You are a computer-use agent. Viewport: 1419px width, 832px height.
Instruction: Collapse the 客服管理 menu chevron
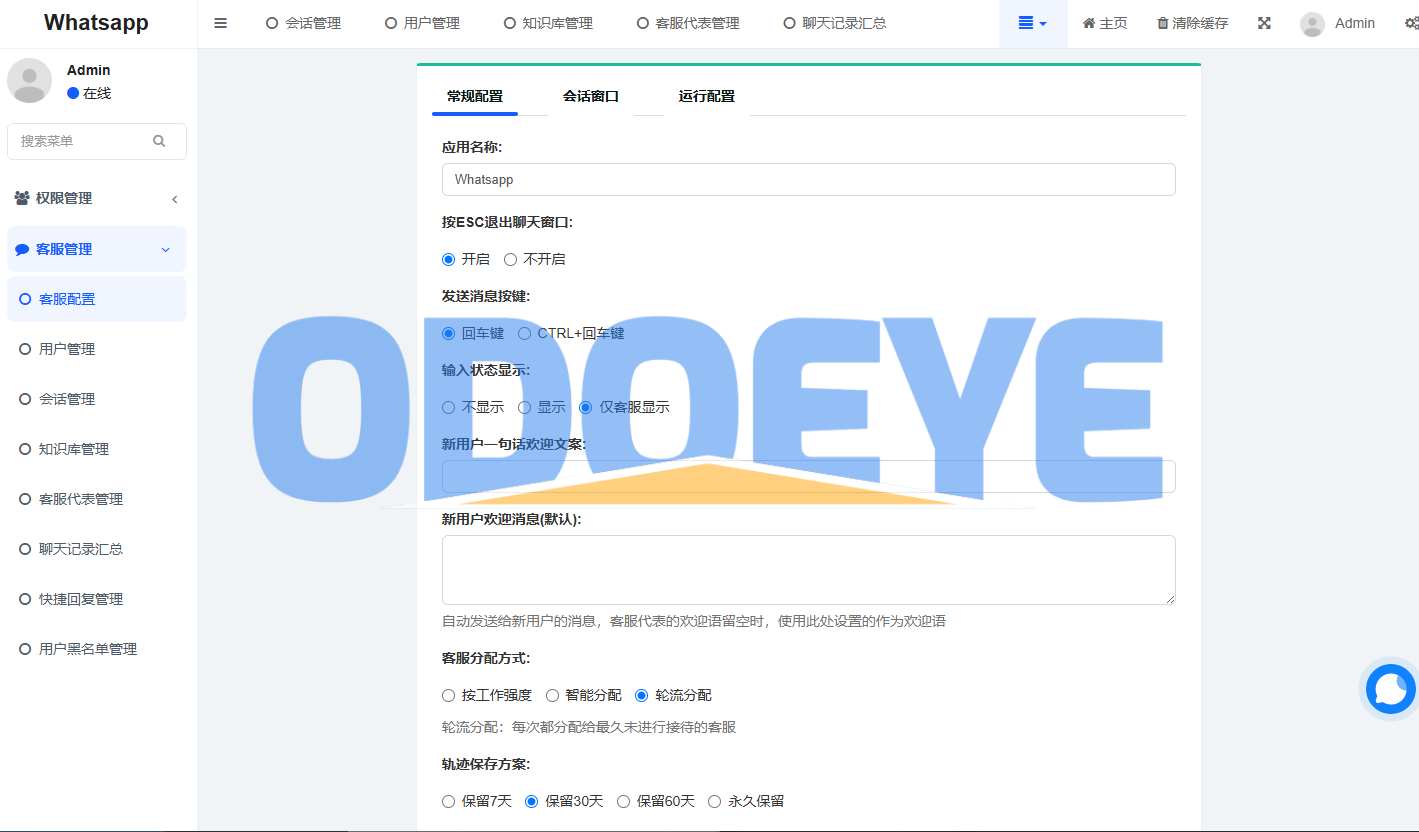point(166,249)
